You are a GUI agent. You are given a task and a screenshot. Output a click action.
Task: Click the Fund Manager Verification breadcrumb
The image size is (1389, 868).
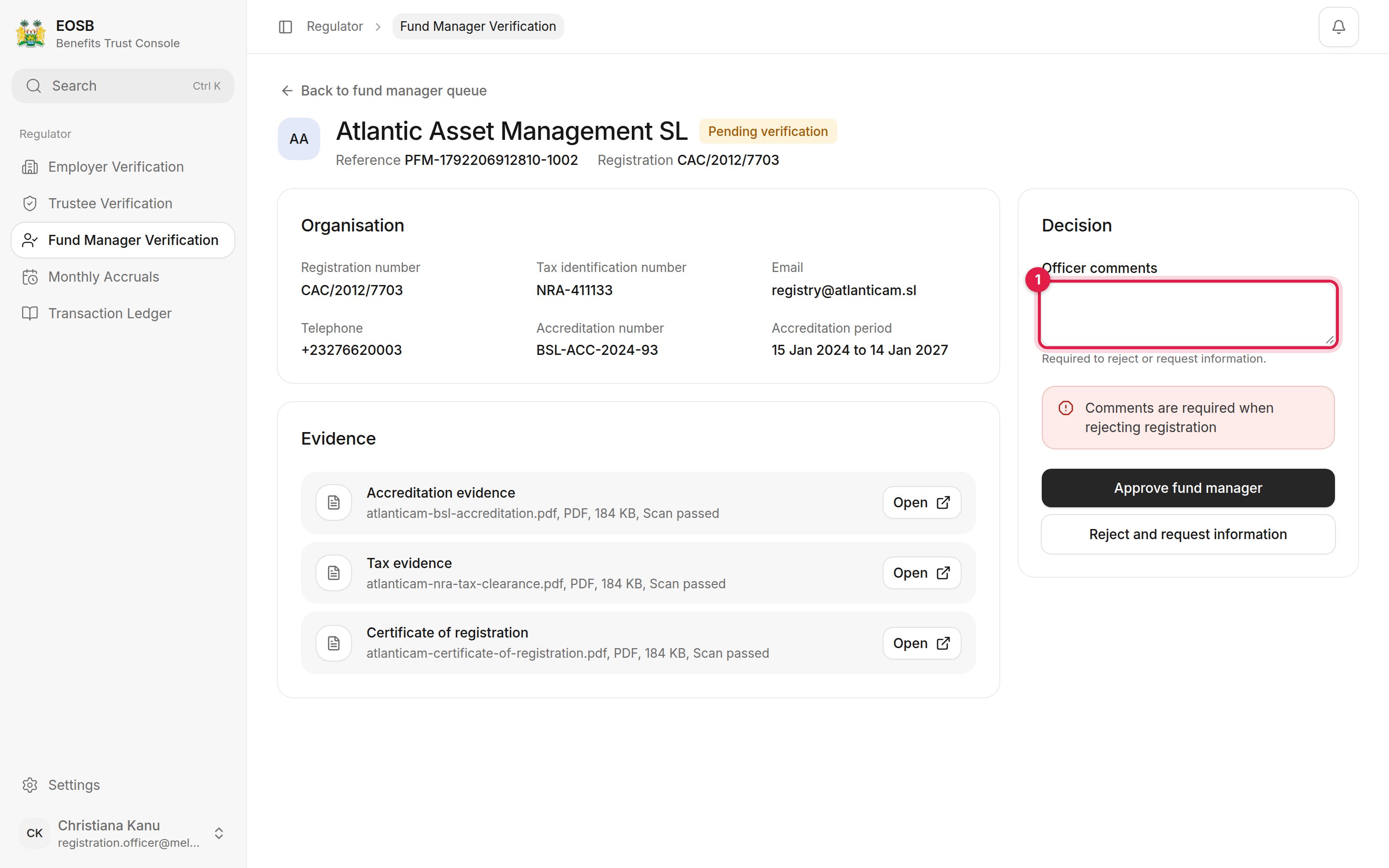tap(478, 27)
